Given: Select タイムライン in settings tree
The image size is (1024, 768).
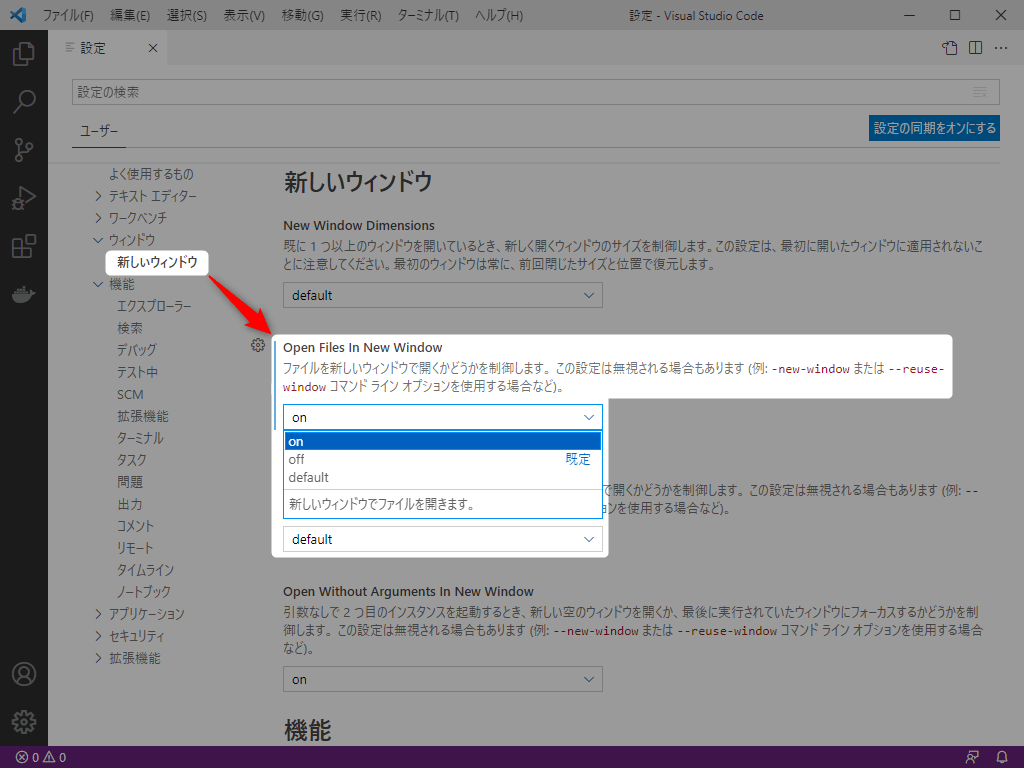Looking at the screenshot, I should click(145, 570).
